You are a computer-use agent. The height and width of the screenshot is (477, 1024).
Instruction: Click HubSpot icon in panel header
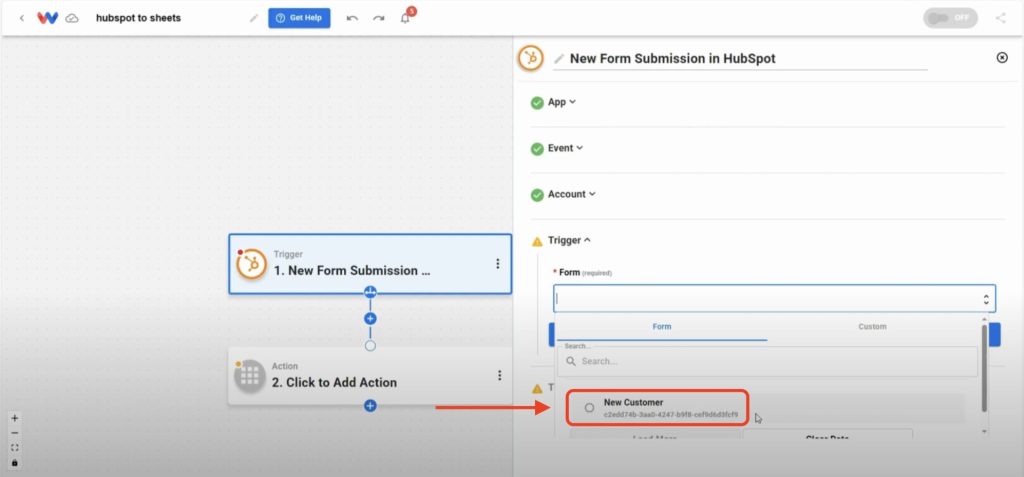click(531, 58)
